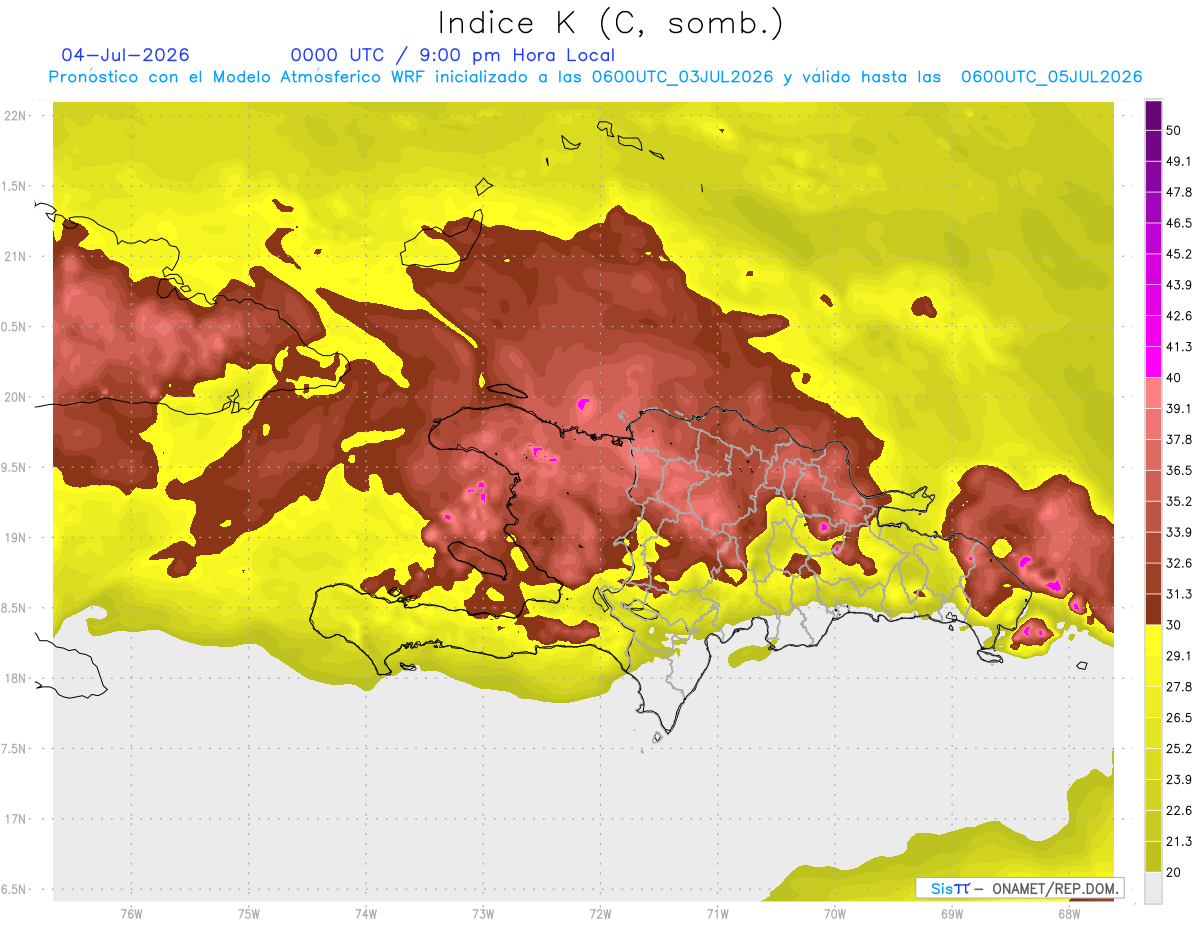Click the '42.6' colorbar value
The width and height of the screenshot is (1200, 927).
(1178, 316)
